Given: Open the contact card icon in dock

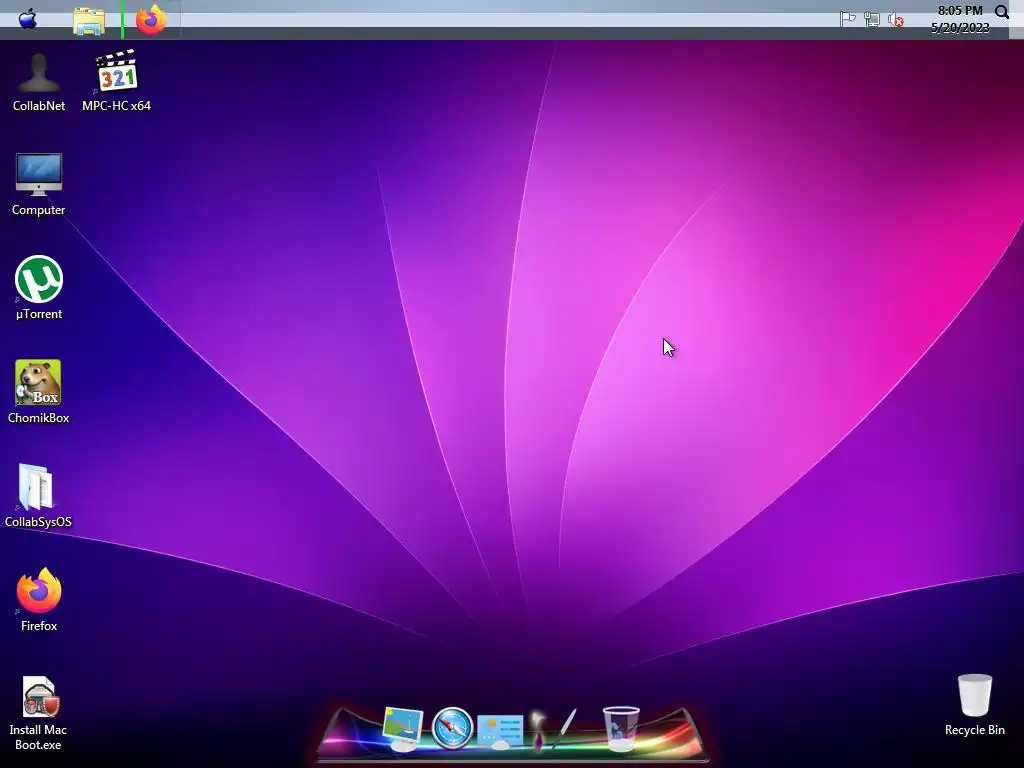Looking at the screenshot, I should click(x=500, y=731).
